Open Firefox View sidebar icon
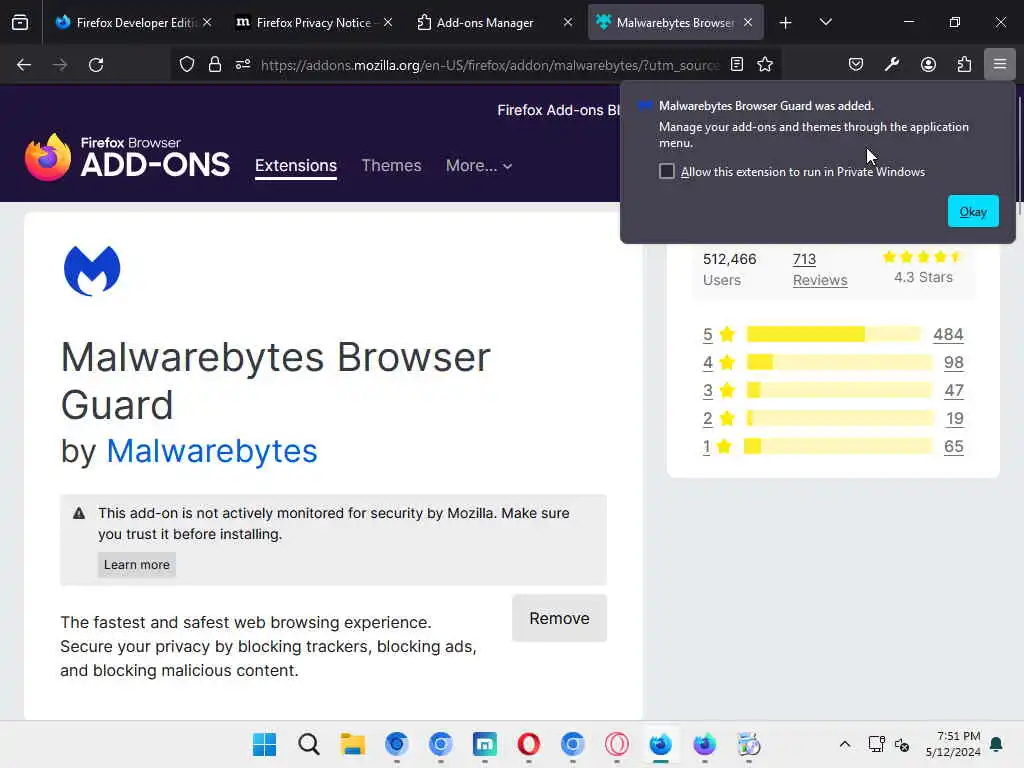Screen dimensions: 1024x768 click(20, 22)
